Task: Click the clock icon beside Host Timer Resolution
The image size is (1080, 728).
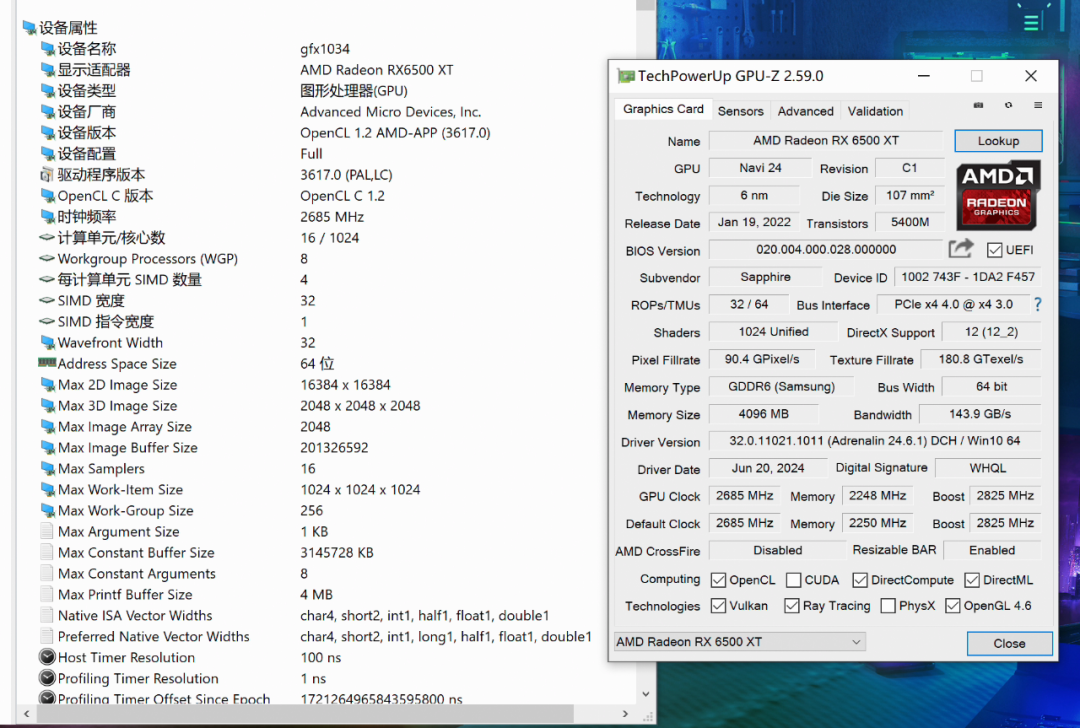Action: point(47,657)
